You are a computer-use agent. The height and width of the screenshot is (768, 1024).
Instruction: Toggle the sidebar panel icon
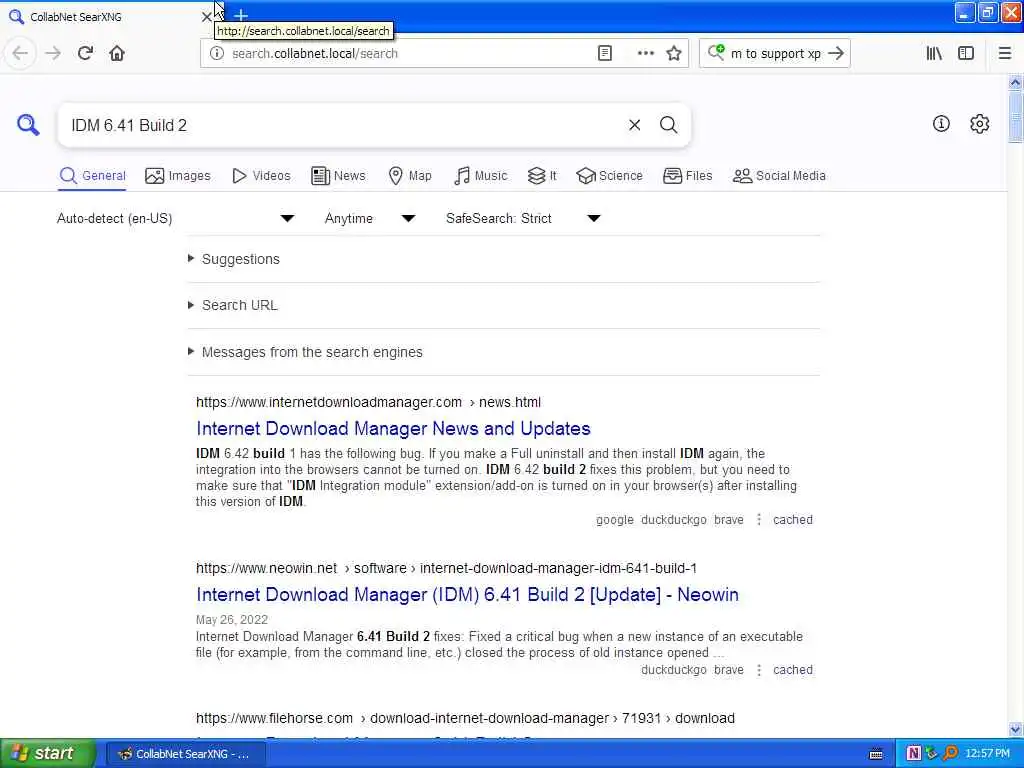click(x=966, y=54)
